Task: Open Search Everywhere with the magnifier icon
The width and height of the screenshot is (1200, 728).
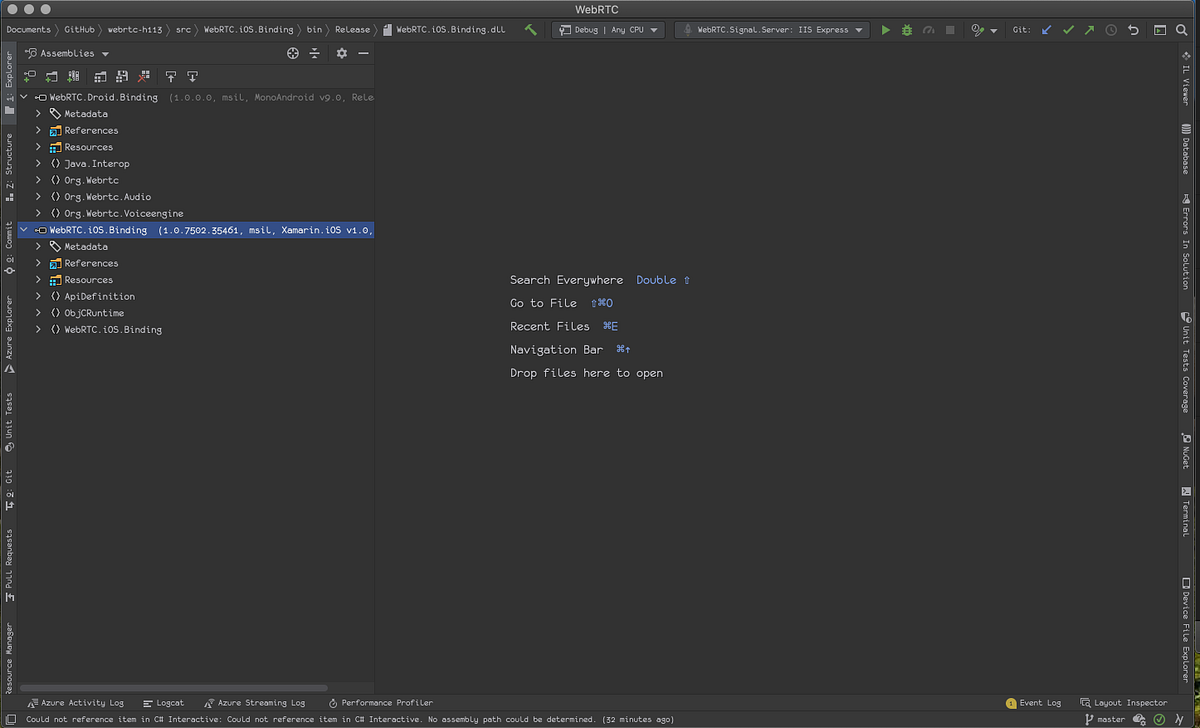Action: click(x=1183, y=30)
